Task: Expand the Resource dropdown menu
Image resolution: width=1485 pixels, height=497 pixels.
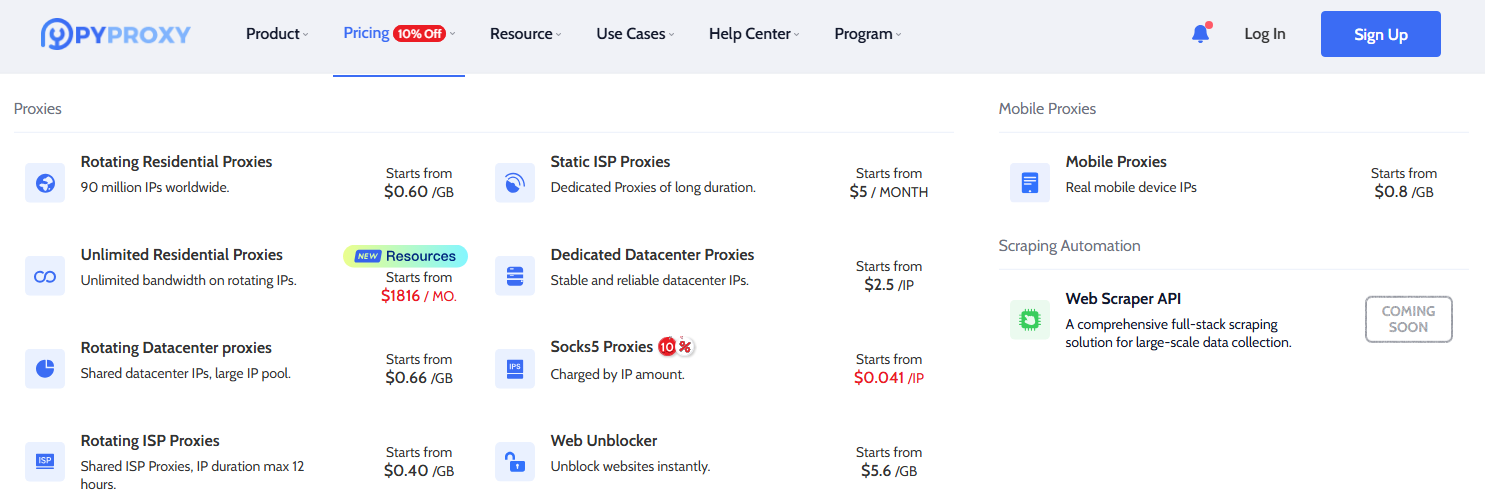Action: 525,34
